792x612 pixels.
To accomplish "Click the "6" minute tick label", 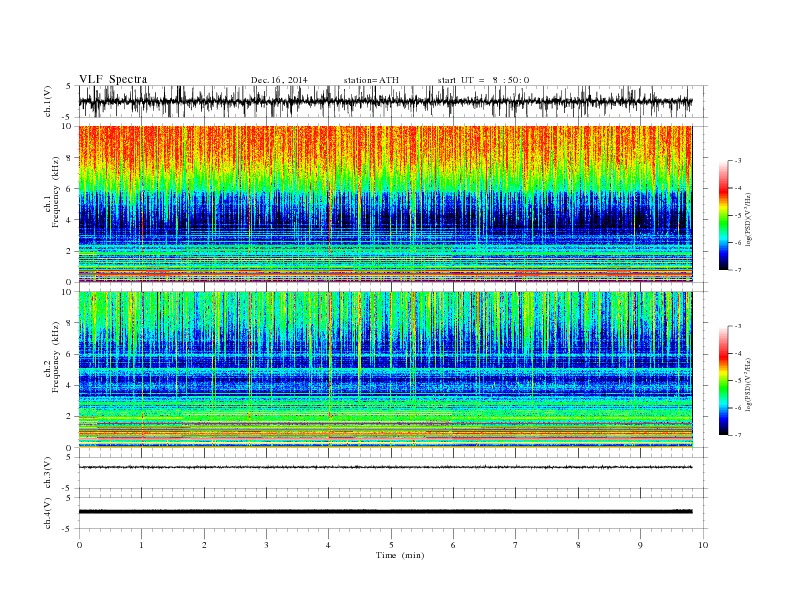I will 453,545.
